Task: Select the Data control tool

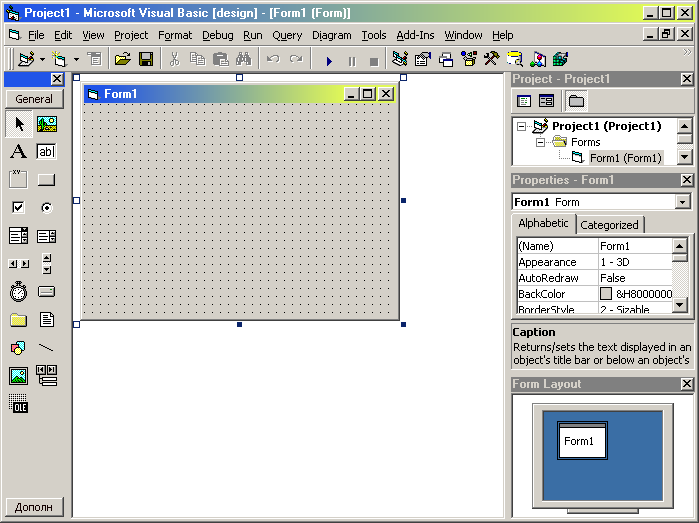Action: point(47,376)
